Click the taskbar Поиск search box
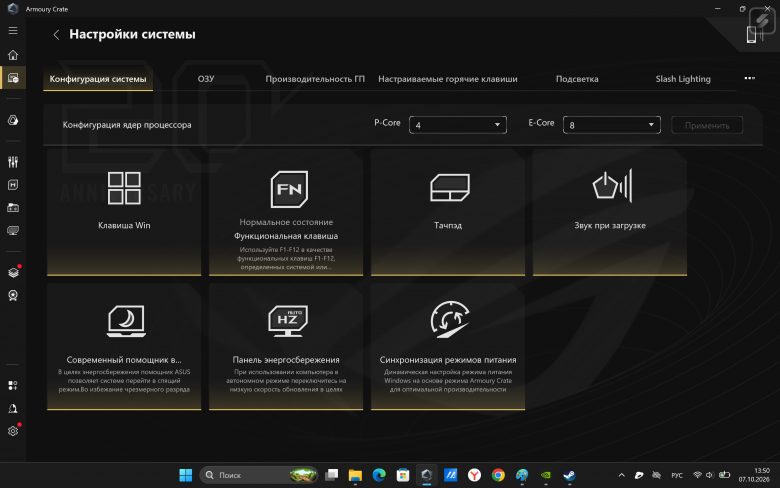780x488 pixels. click(x=259, y=475)
